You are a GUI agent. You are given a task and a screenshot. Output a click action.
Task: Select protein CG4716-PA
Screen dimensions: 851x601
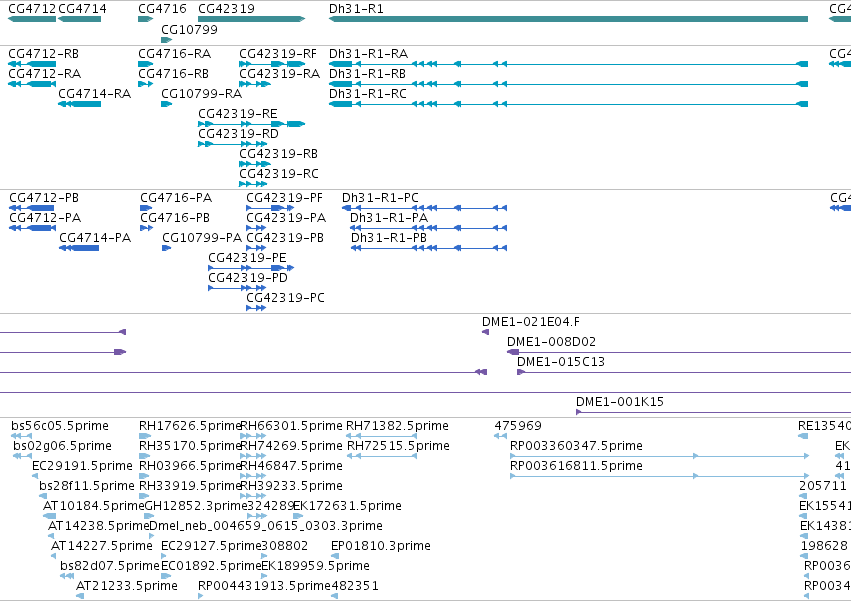pyautogui.click(x=176, y=198)
